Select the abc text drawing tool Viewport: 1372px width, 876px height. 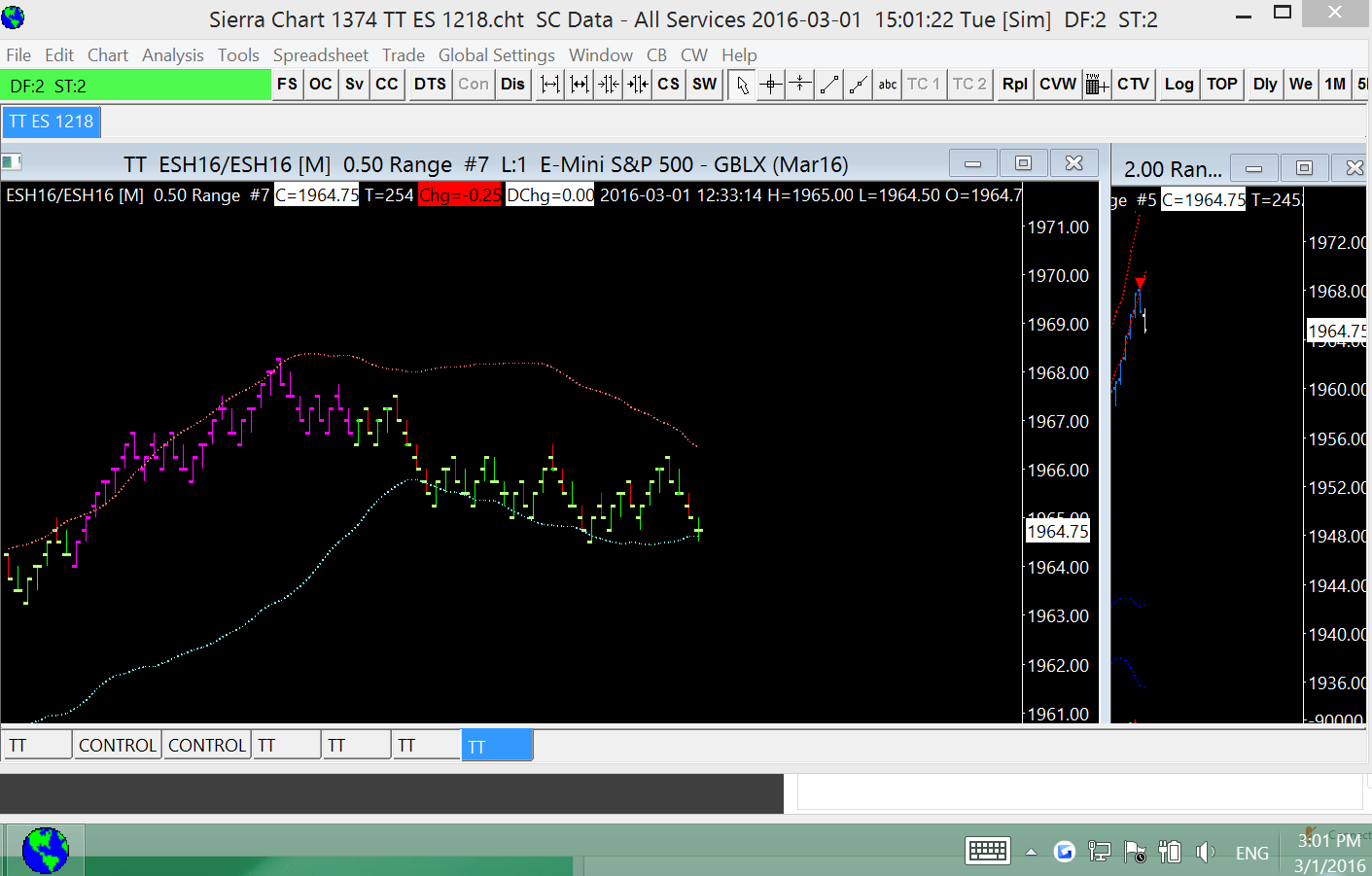[x=888, y=85]
